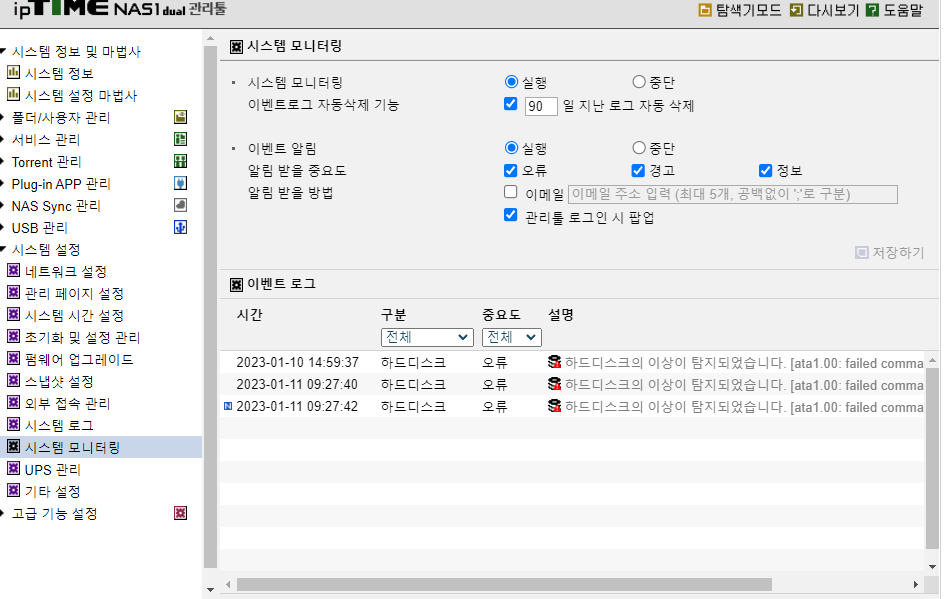The width and height of the screenshot is (946, 599).
Task: Click the email address input field
Action: pyautogui.click(x=733, y=194)
